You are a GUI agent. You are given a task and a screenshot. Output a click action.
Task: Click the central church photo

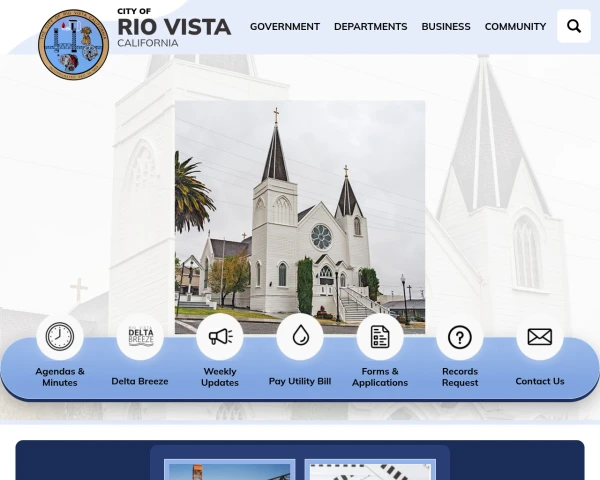tap(300, 217)
